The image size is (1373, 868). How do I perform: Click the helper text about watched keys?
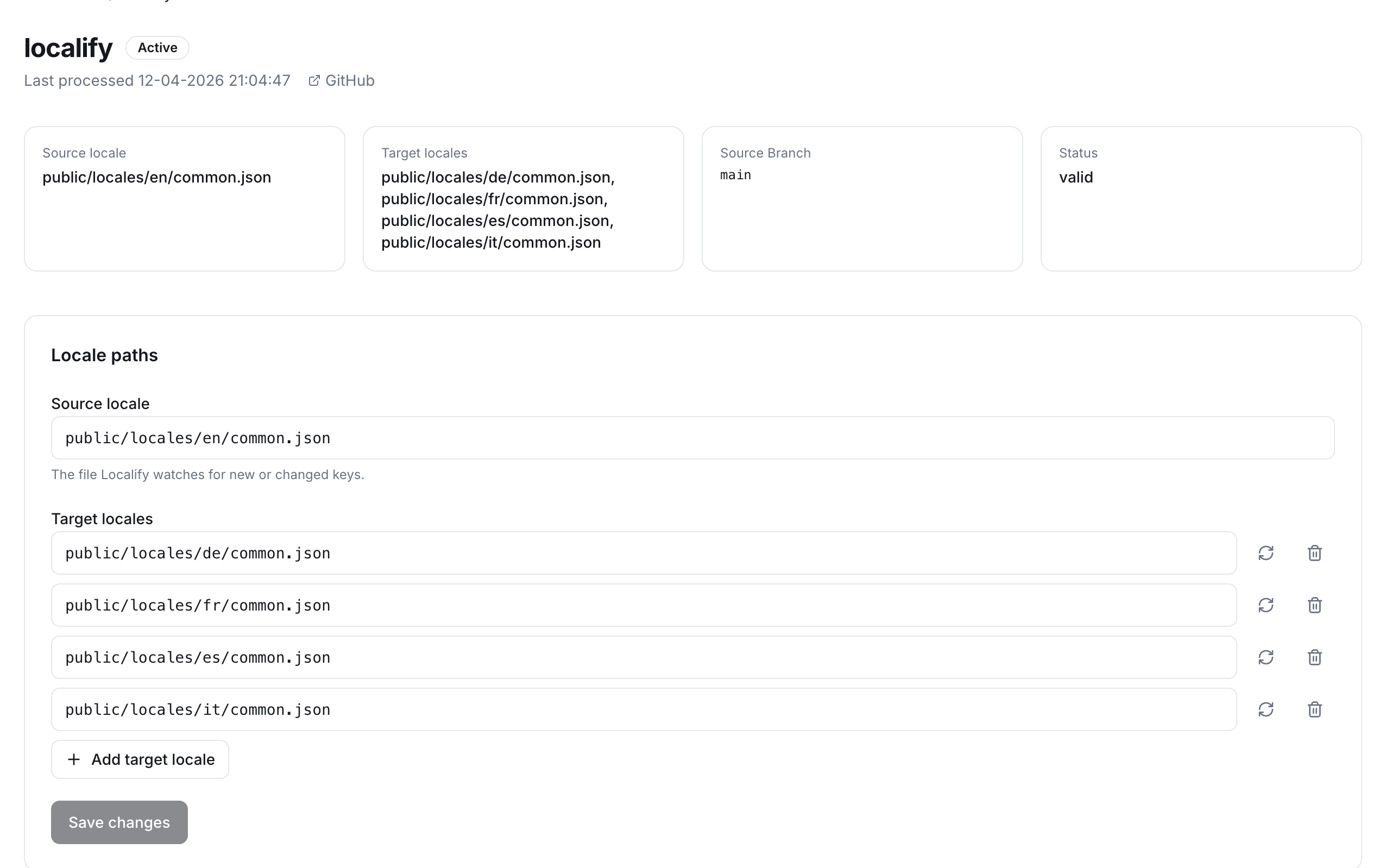point(207,475)
